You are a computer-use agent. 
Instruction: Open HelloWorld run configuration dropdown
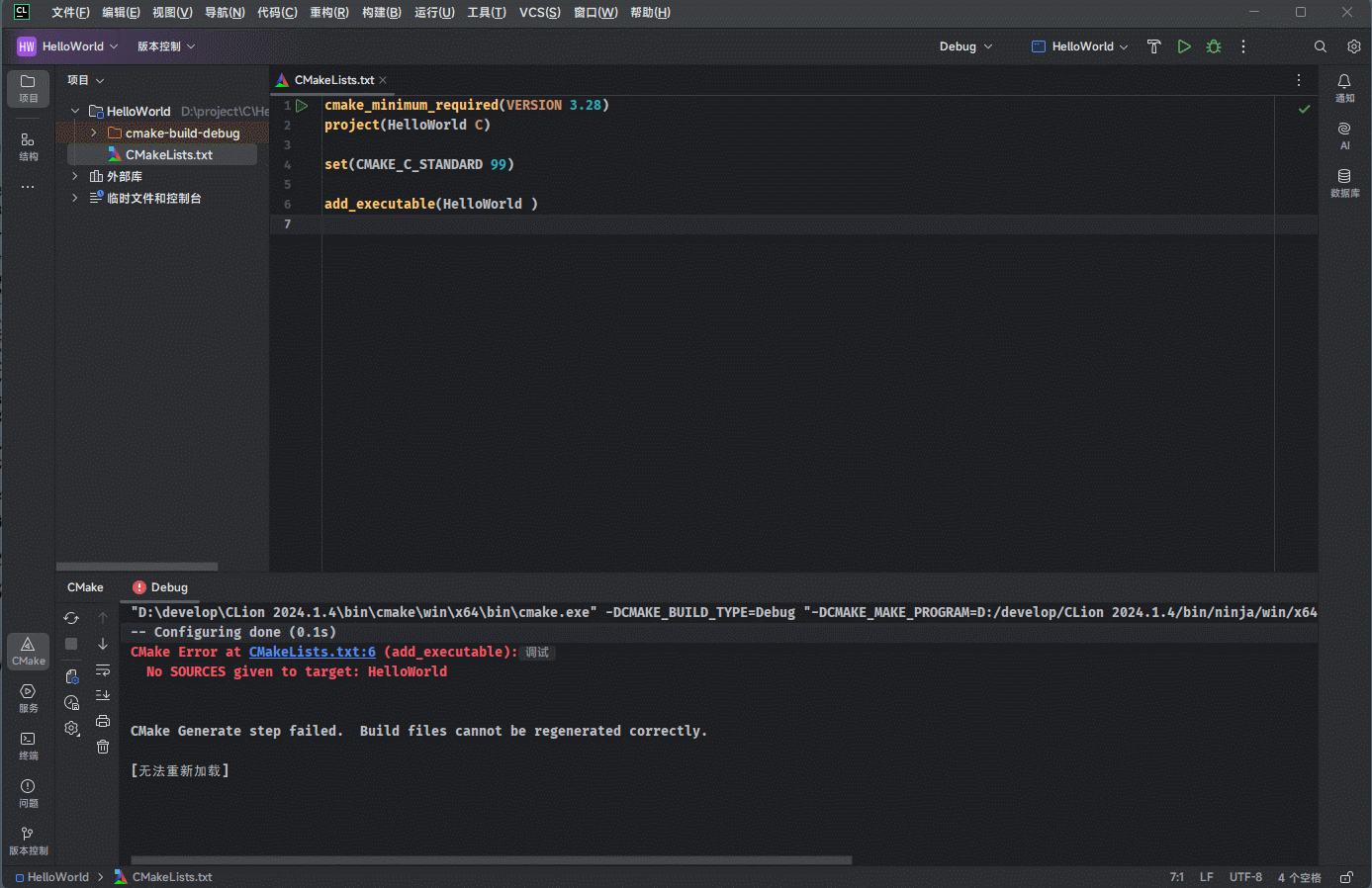1079,46
